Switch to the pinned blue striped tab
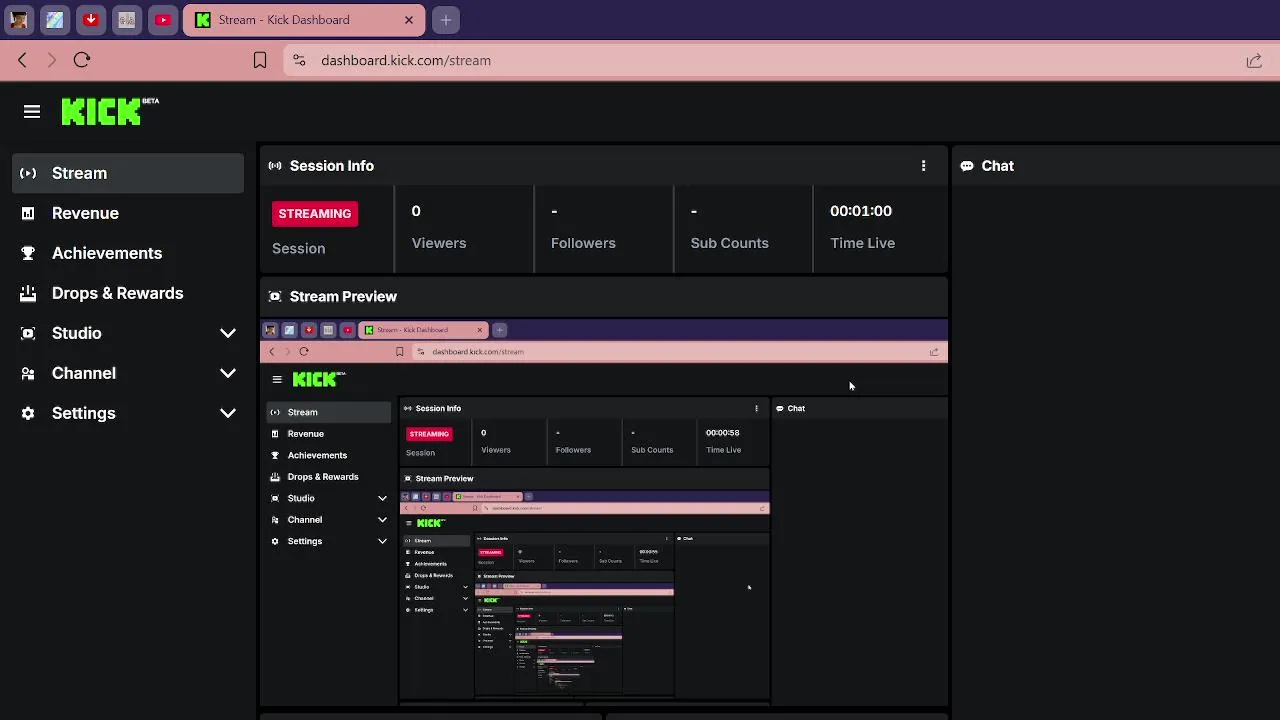 tap(55, 20)
